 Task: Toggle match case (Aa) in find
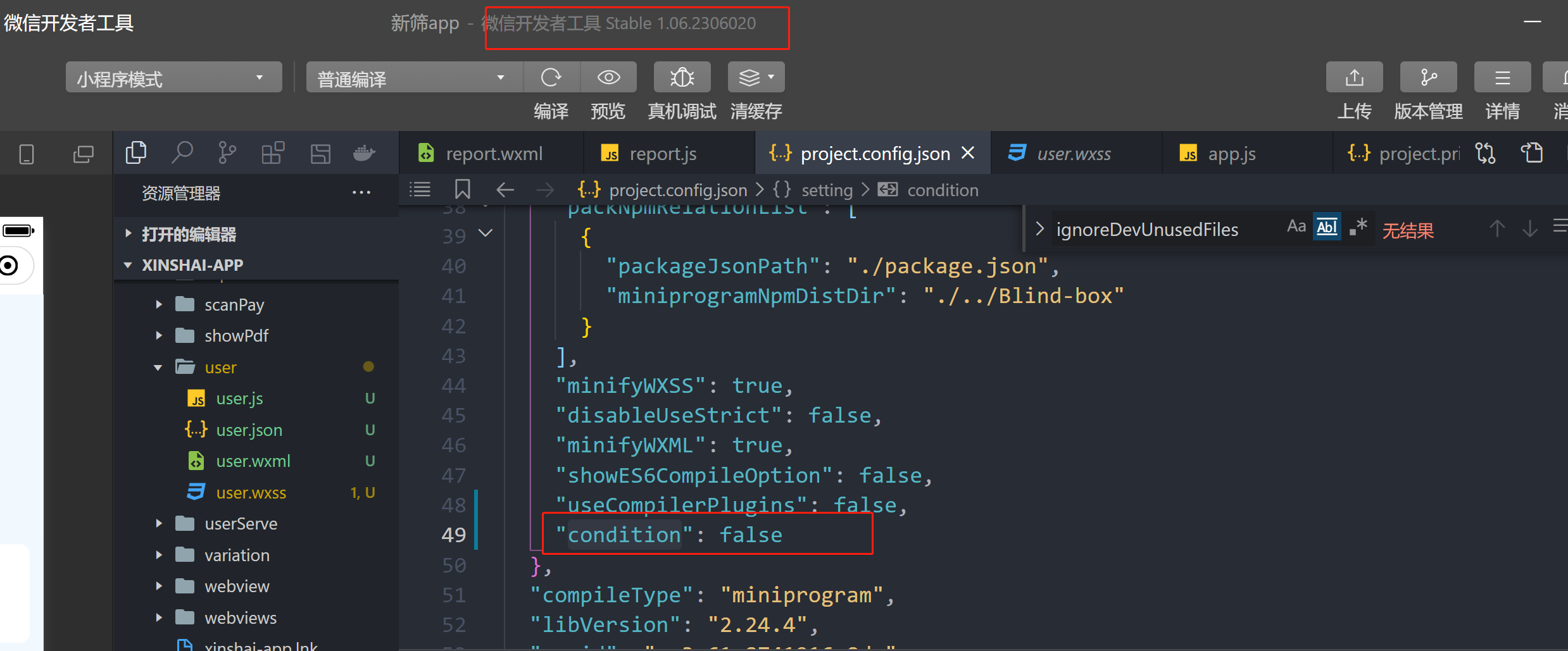(1296, 226)
